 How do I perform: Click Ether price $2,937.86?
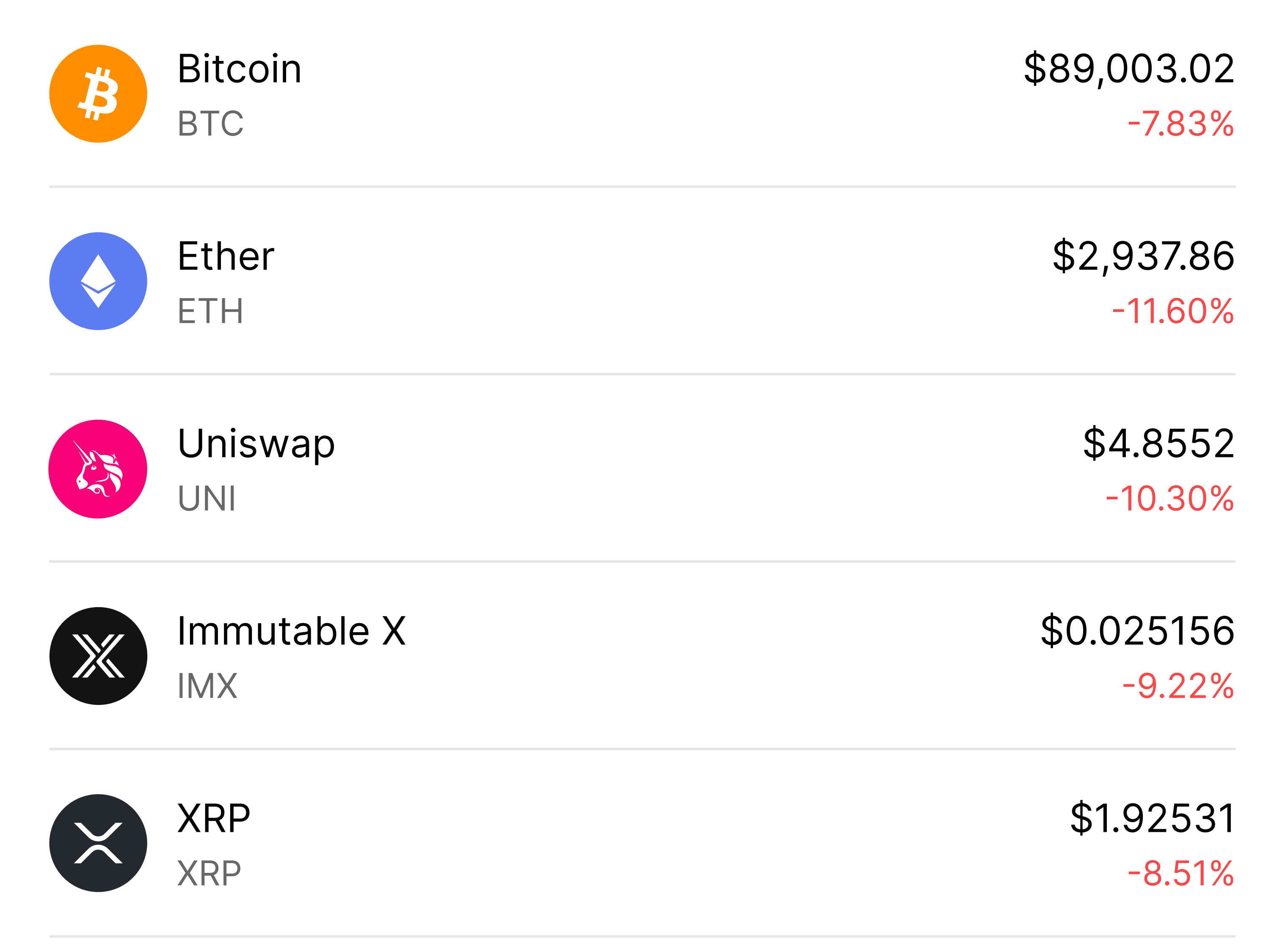[1143, 256]
